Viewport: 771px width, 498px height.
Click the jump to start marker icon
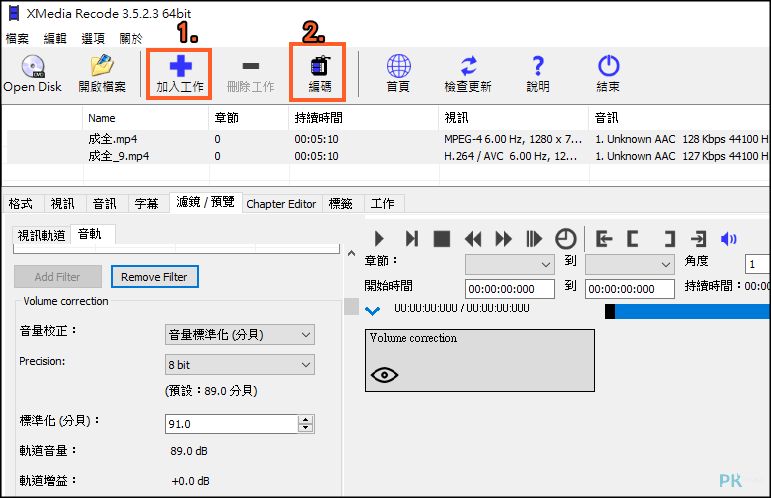point(604,239)
